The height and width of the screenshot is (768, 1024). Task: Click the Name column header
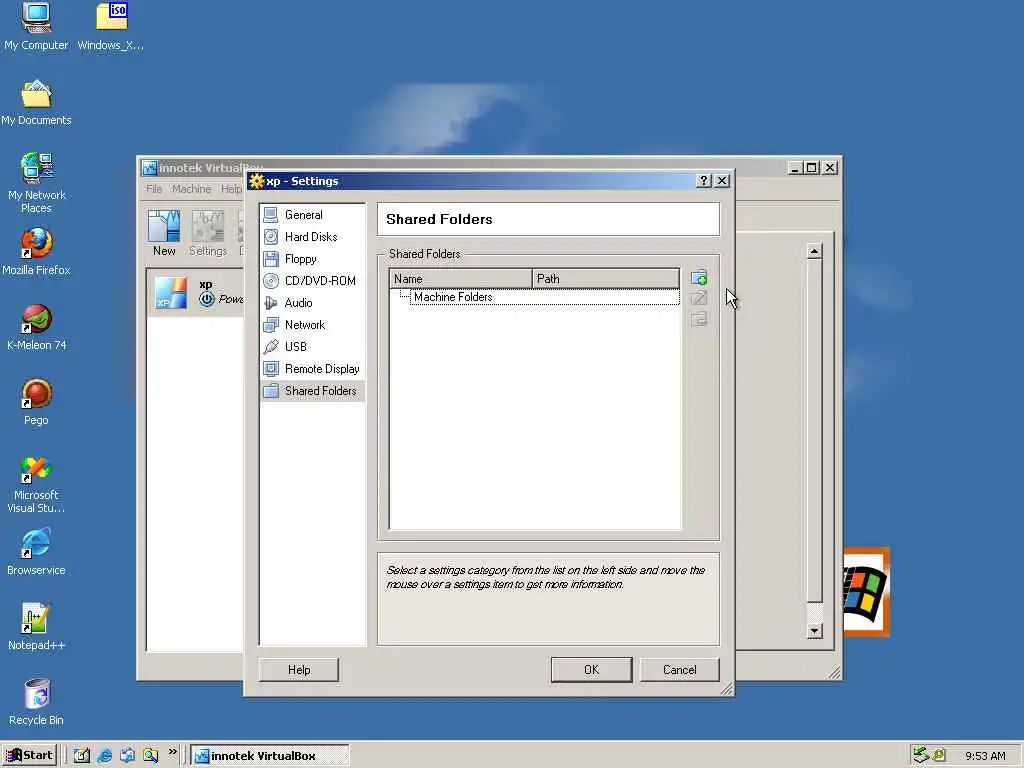pos(461,279)
